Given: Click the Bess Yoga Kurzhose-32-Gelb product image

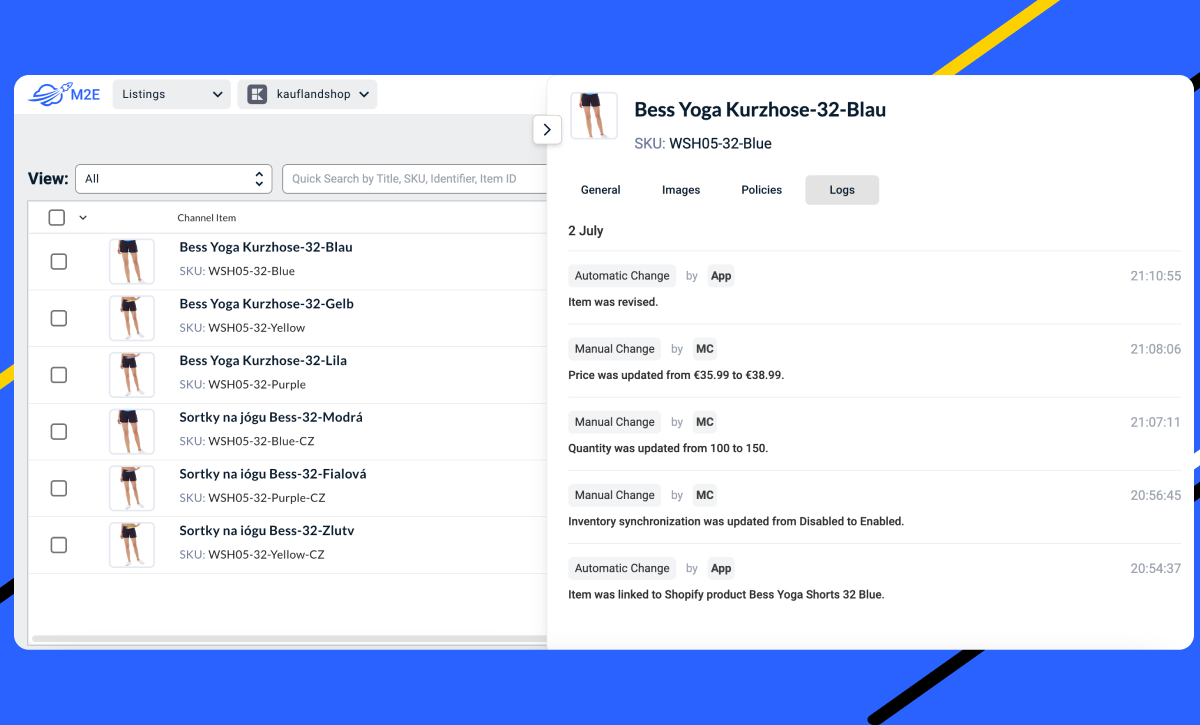Looking at the screenshot, I should (132, 318).
